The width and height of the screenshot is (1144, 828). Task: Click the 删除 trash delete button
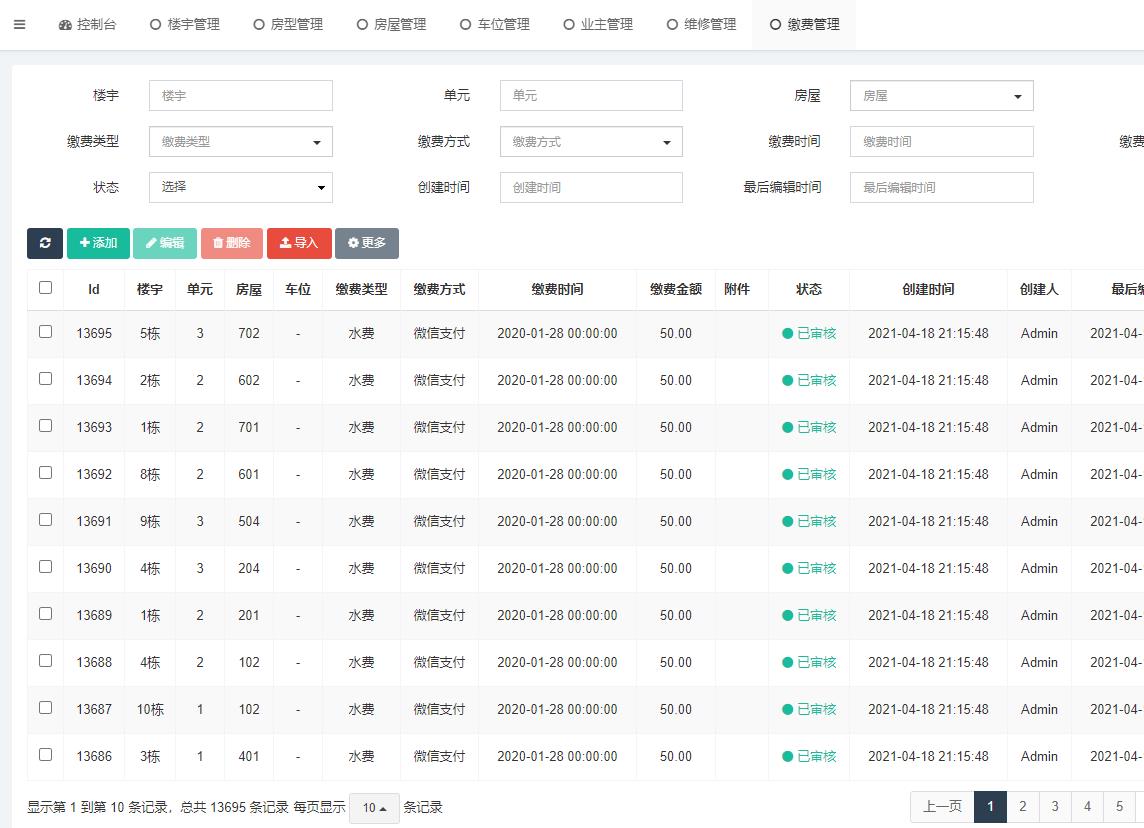click(232, 243)
